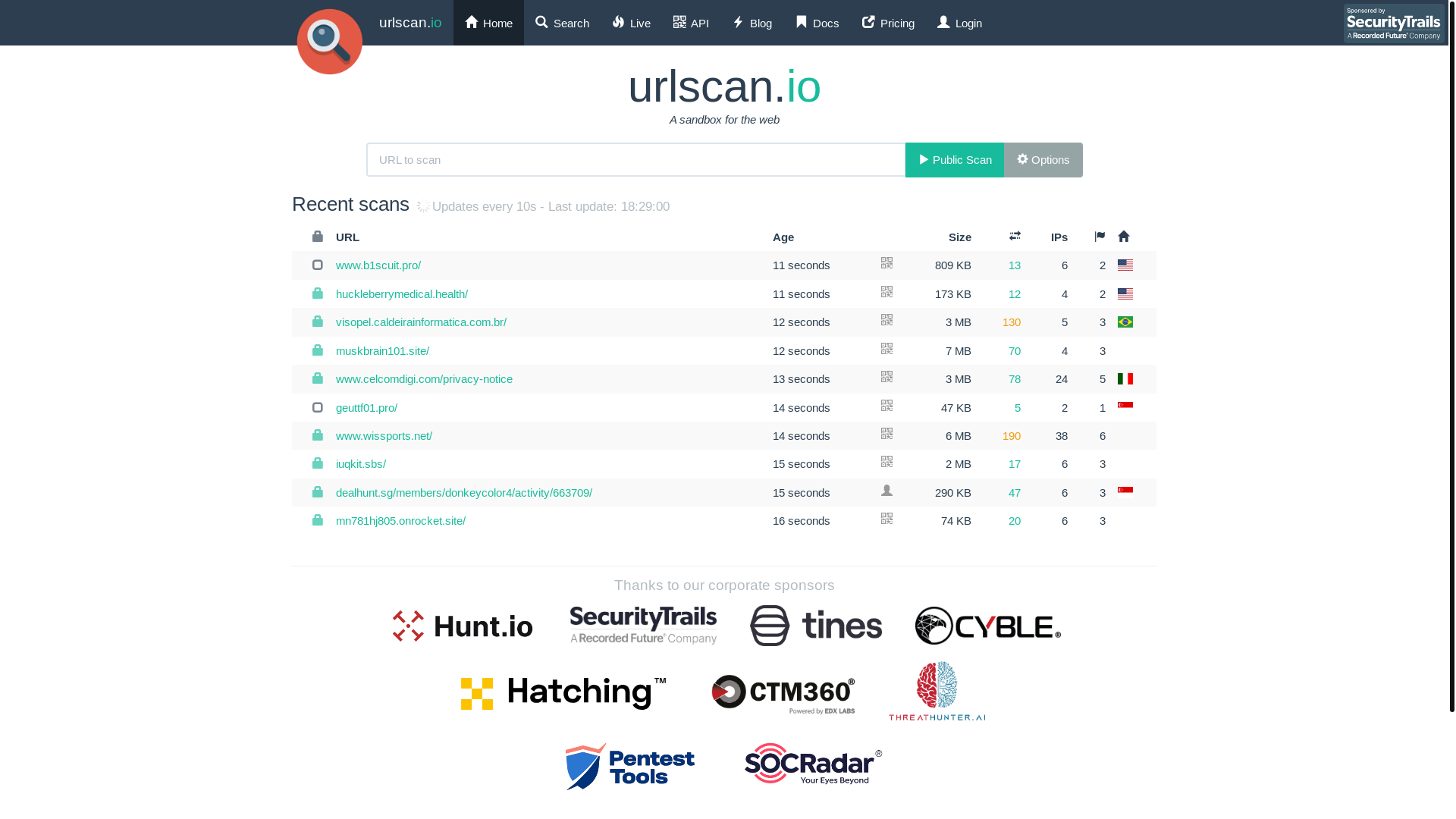This screenshot has width=1456, height=819.
Task: Open SecurityTrails corporate sponsor logo
Action: [643, 626]
